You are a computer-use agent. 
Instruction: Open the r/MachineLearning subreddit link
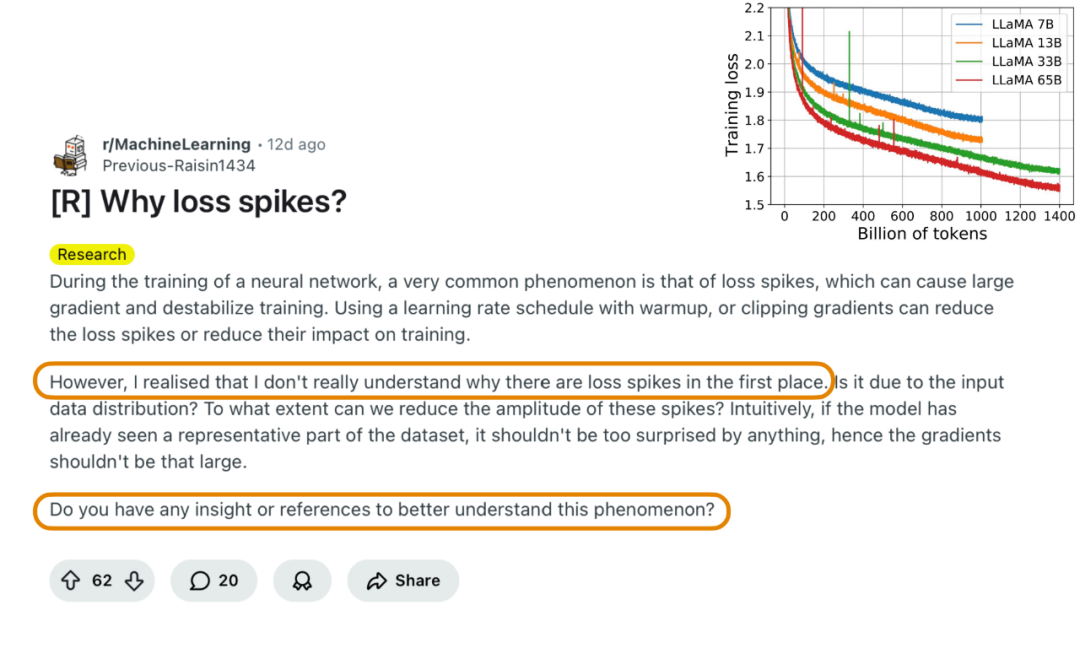click(x=176, y=144)
